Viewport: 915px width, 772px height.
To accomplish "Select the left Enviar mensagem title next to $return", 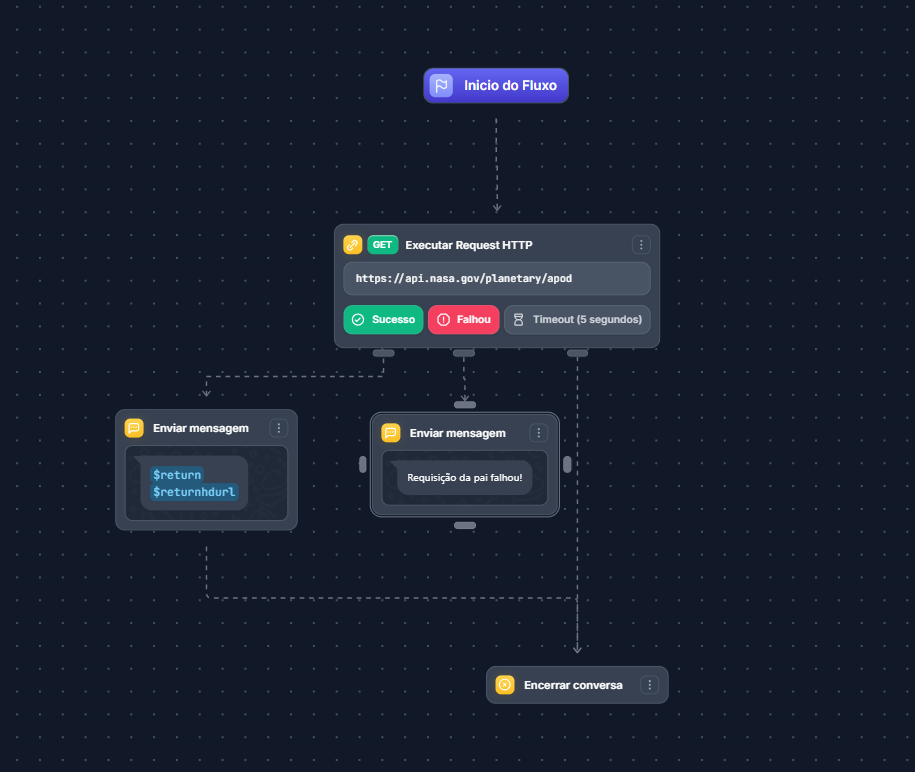I will pos(201,428).
